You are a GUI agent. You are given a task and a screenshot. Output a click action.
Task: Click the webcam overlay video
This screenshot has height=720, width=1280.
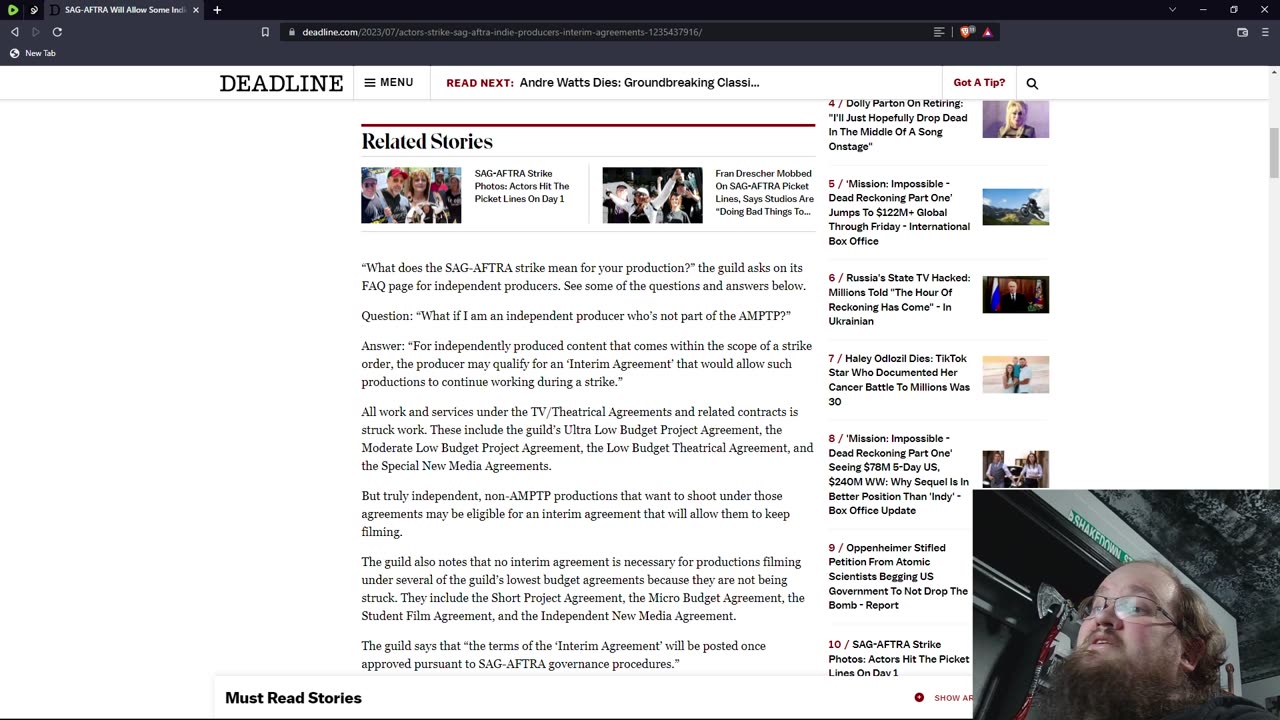tap(1126, 604)
